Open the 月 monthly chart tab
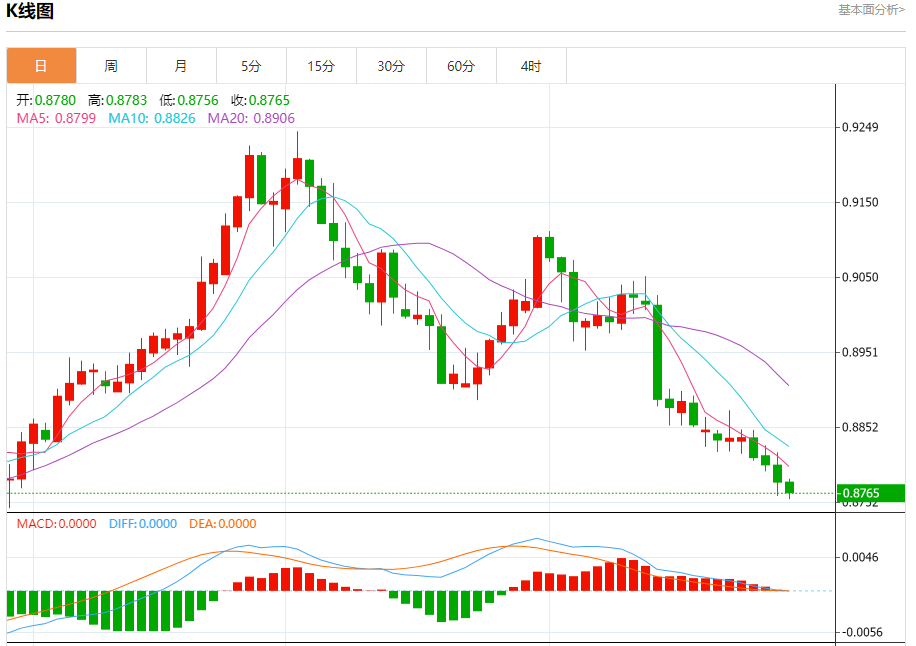The width and height of the screenshot is (916, 646). (x=181, y=66)
